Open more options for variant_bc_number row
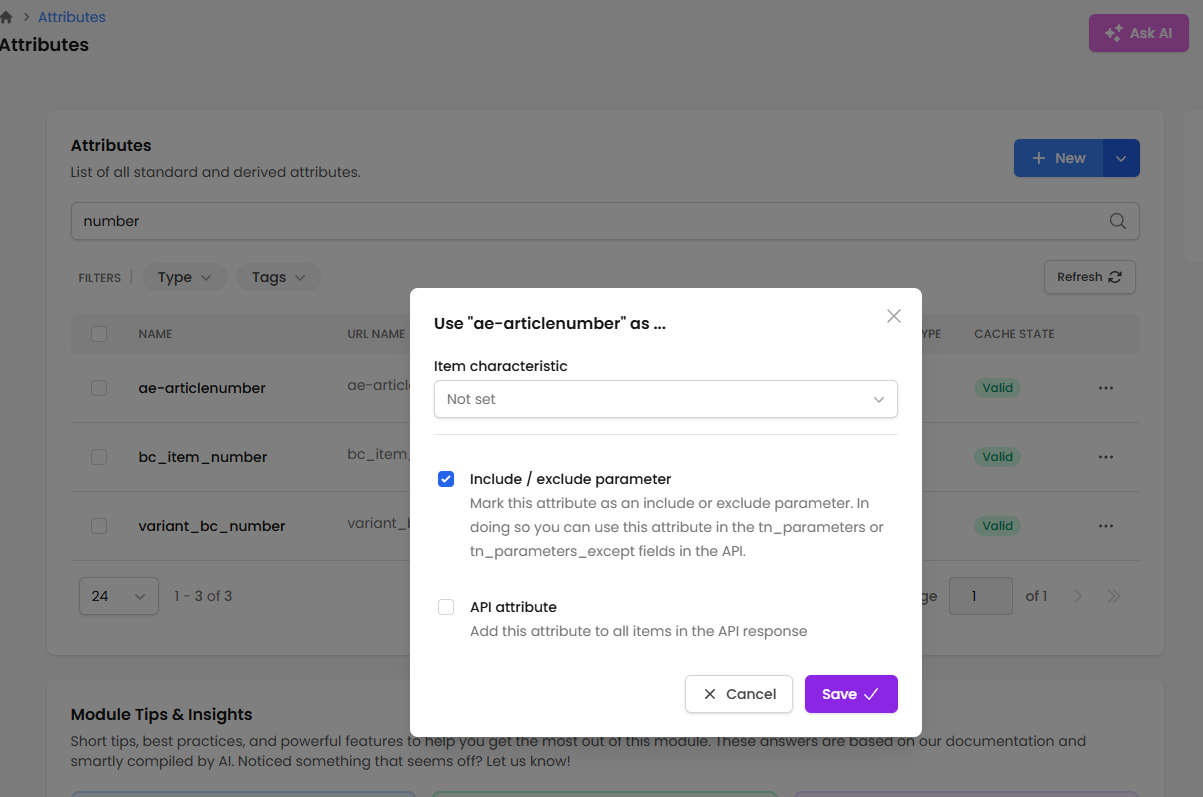The width and height of the screenshot is (1203, 797). pyautogui.click(x=1106, y=526)
